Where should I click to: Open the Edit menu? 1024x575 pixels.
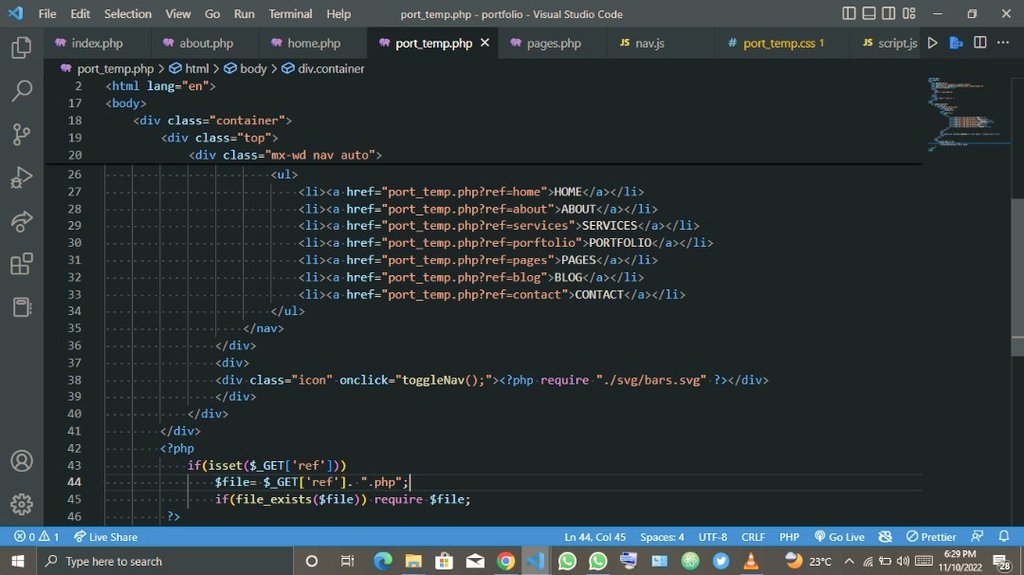coord(80,14)
